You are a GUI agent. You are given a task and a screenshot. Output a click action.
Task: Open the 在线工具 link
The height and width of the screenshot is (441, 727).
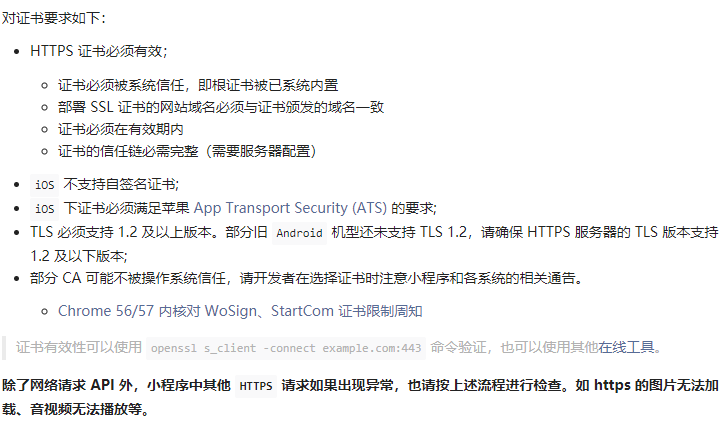(x=626, y=347)
